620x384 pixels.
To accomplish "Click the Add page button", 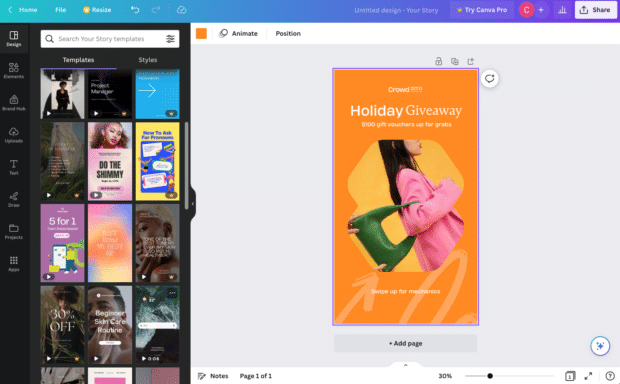I will point(405,343).
